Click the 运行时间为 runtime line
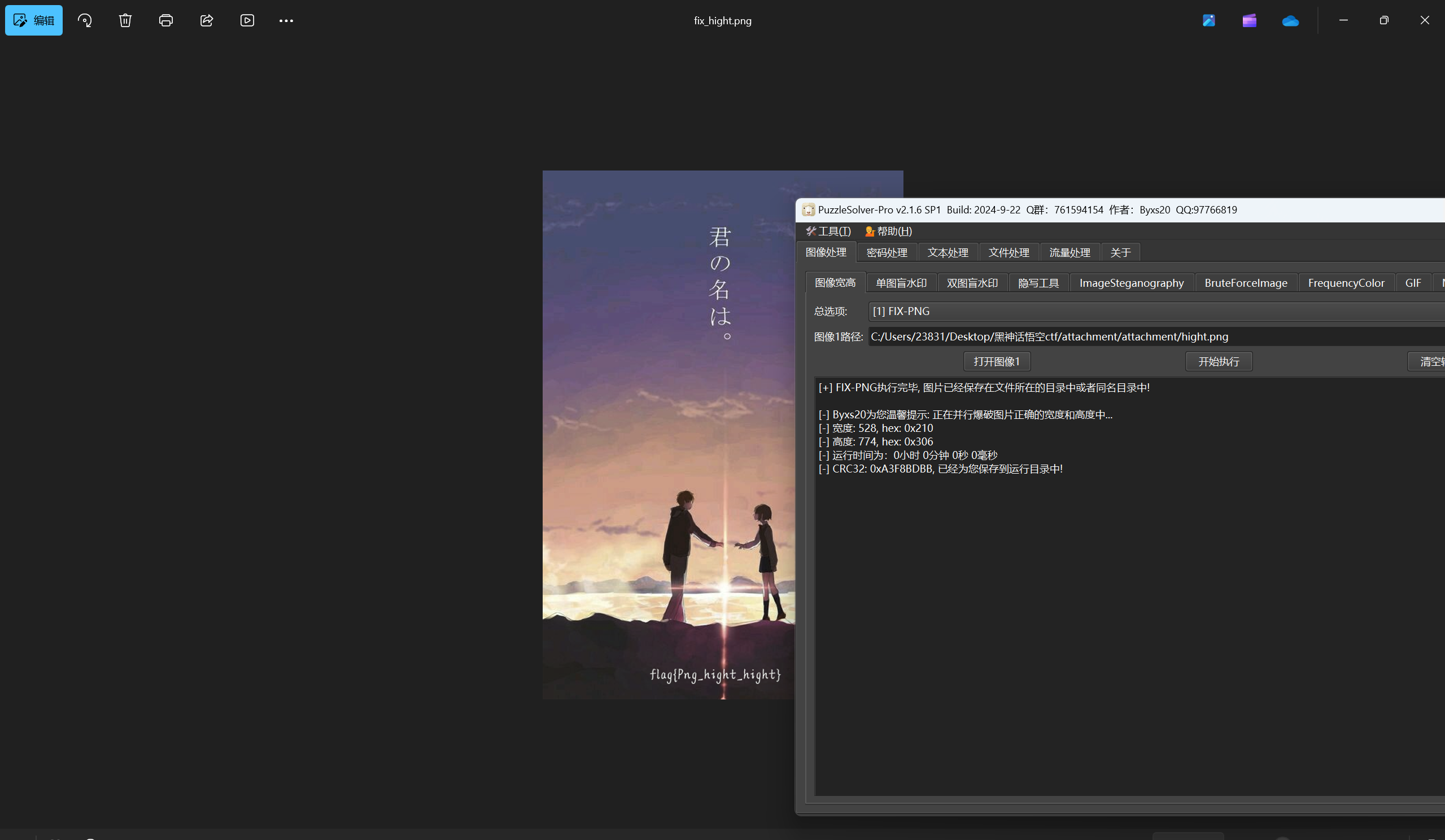Image resolution: width=1445 pixels, height=840 pixels. [909, 455]
